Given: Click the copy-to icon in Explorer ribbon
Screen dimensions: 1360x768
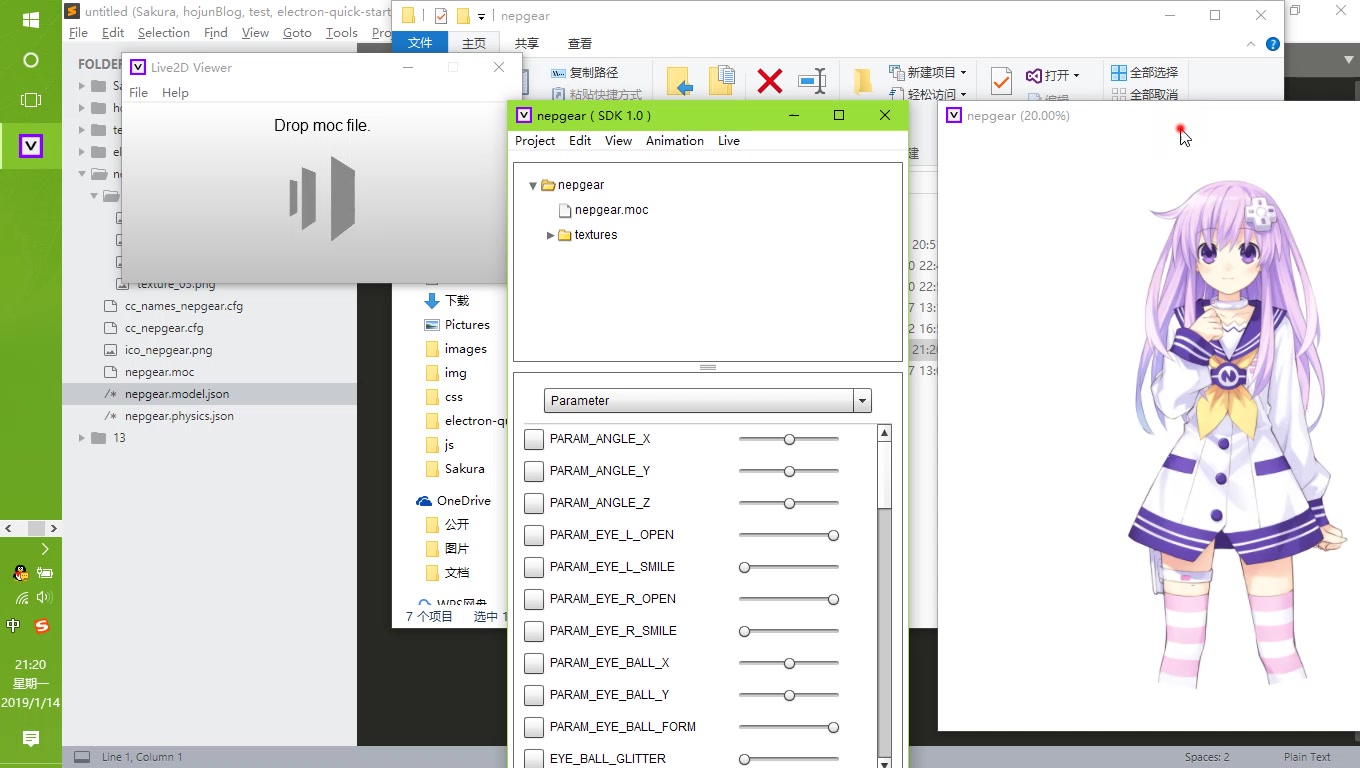Looking at the screenshot, I should click(722, 81).
